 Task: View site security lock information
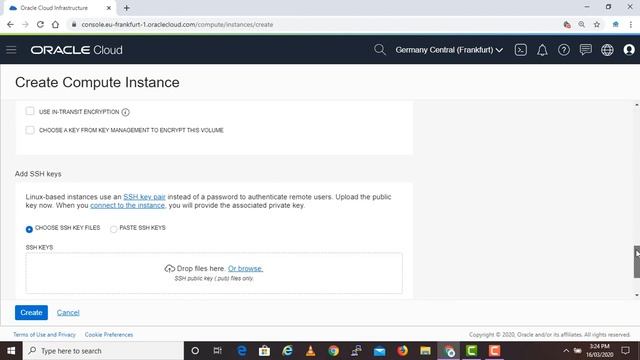74,24
